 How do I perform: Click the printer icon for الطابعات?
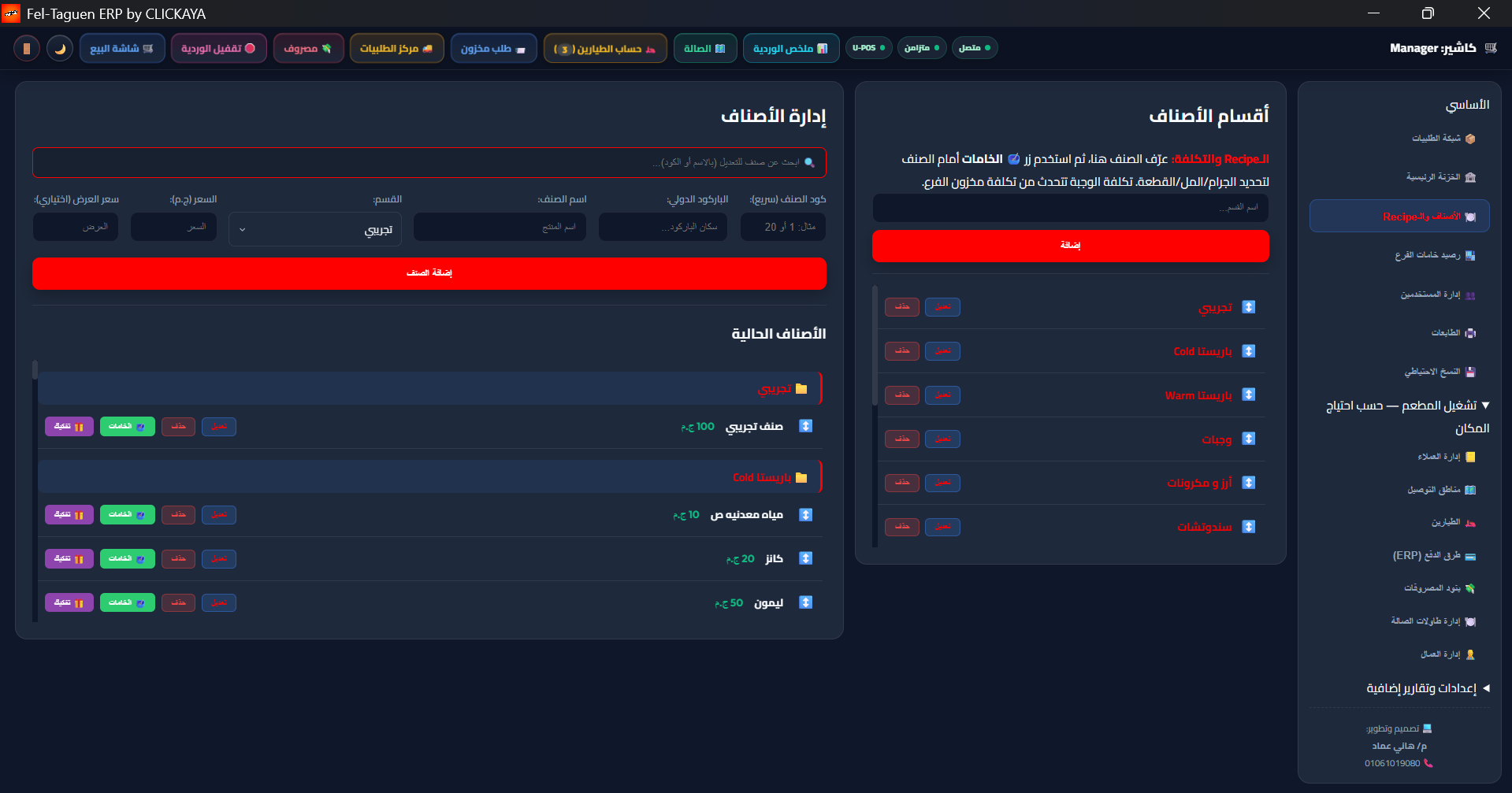[x=1470, y=333]
